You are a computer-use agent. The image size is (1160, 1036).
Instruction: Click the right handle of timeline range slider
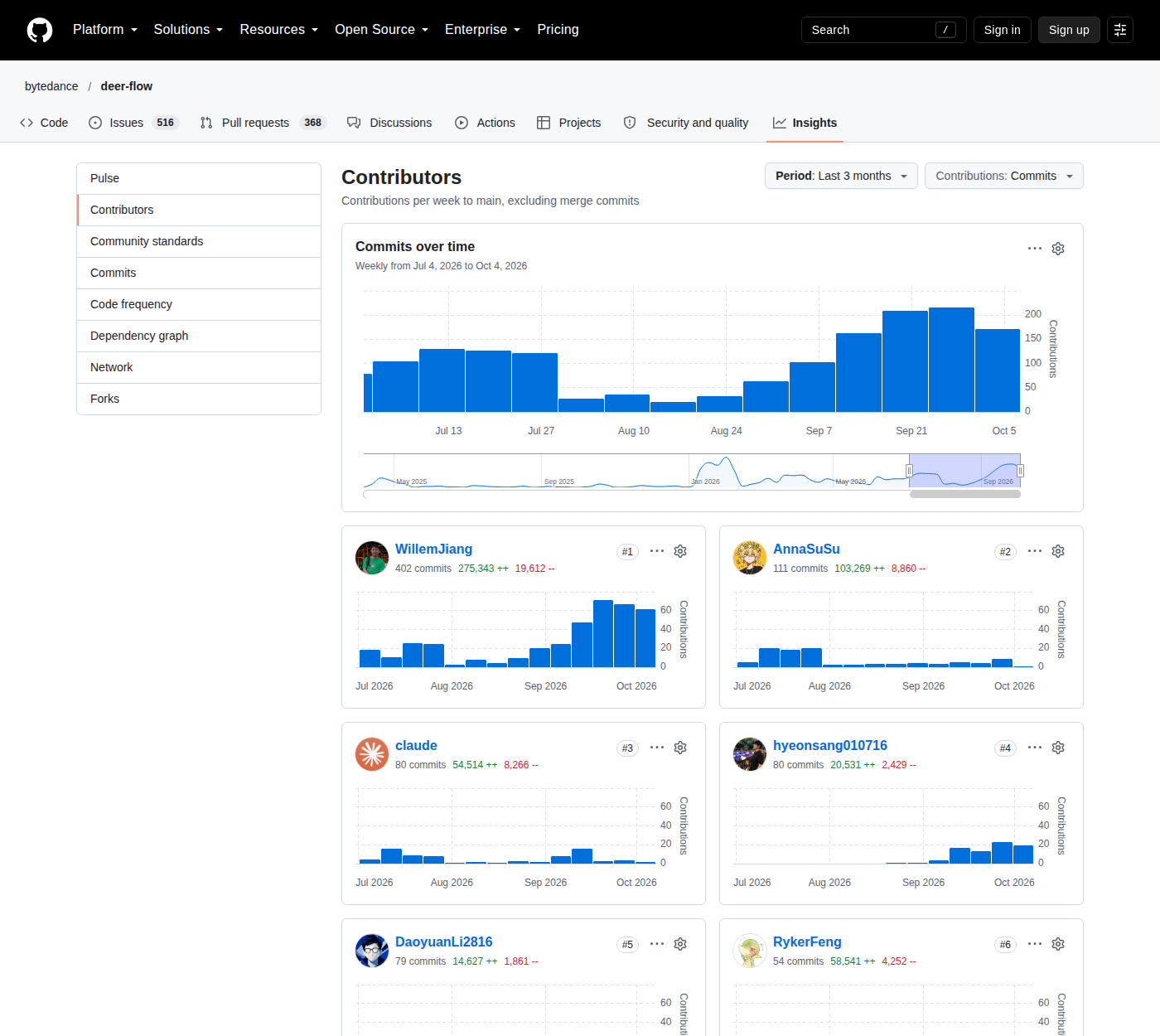point(1020,471)
